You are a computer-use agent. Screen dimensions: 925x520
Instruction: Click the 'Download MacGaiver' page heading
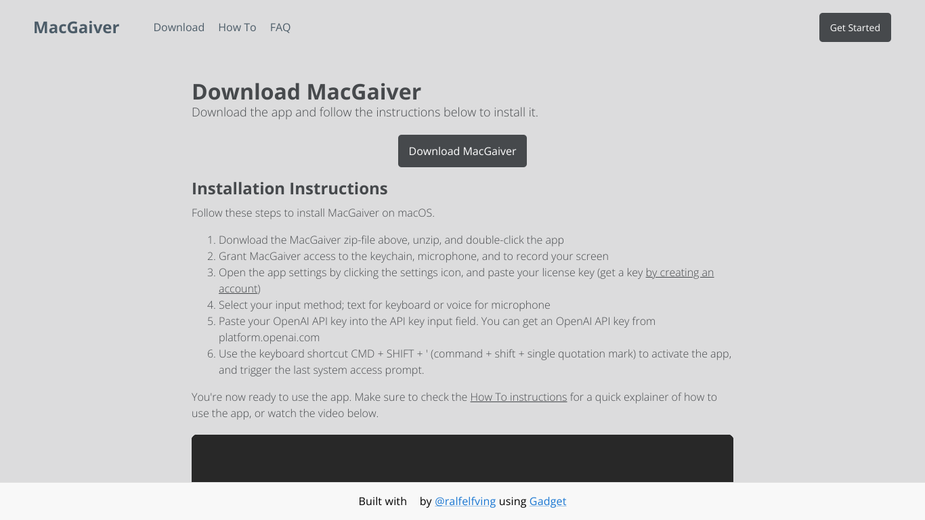pyautogui.click(x=306, y=91)
